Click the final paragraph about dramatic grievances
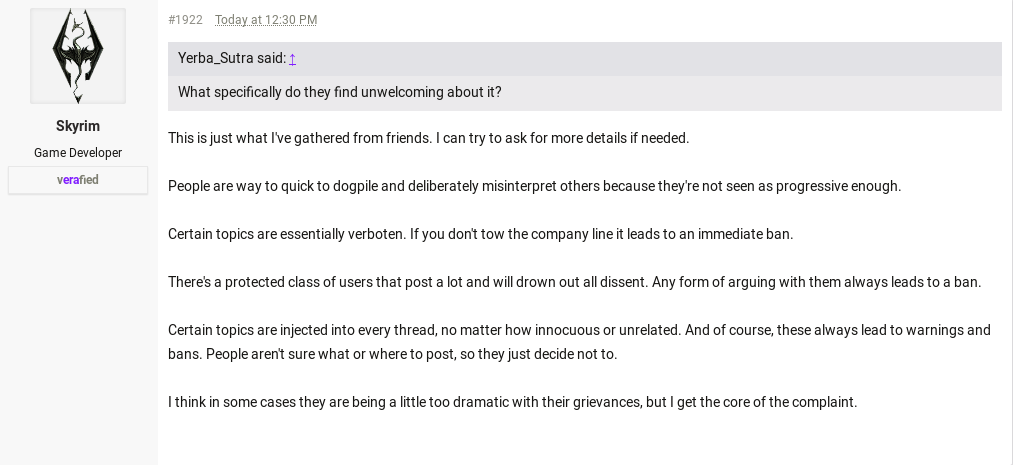The image size is (1013, 465). tap(512, 402)
